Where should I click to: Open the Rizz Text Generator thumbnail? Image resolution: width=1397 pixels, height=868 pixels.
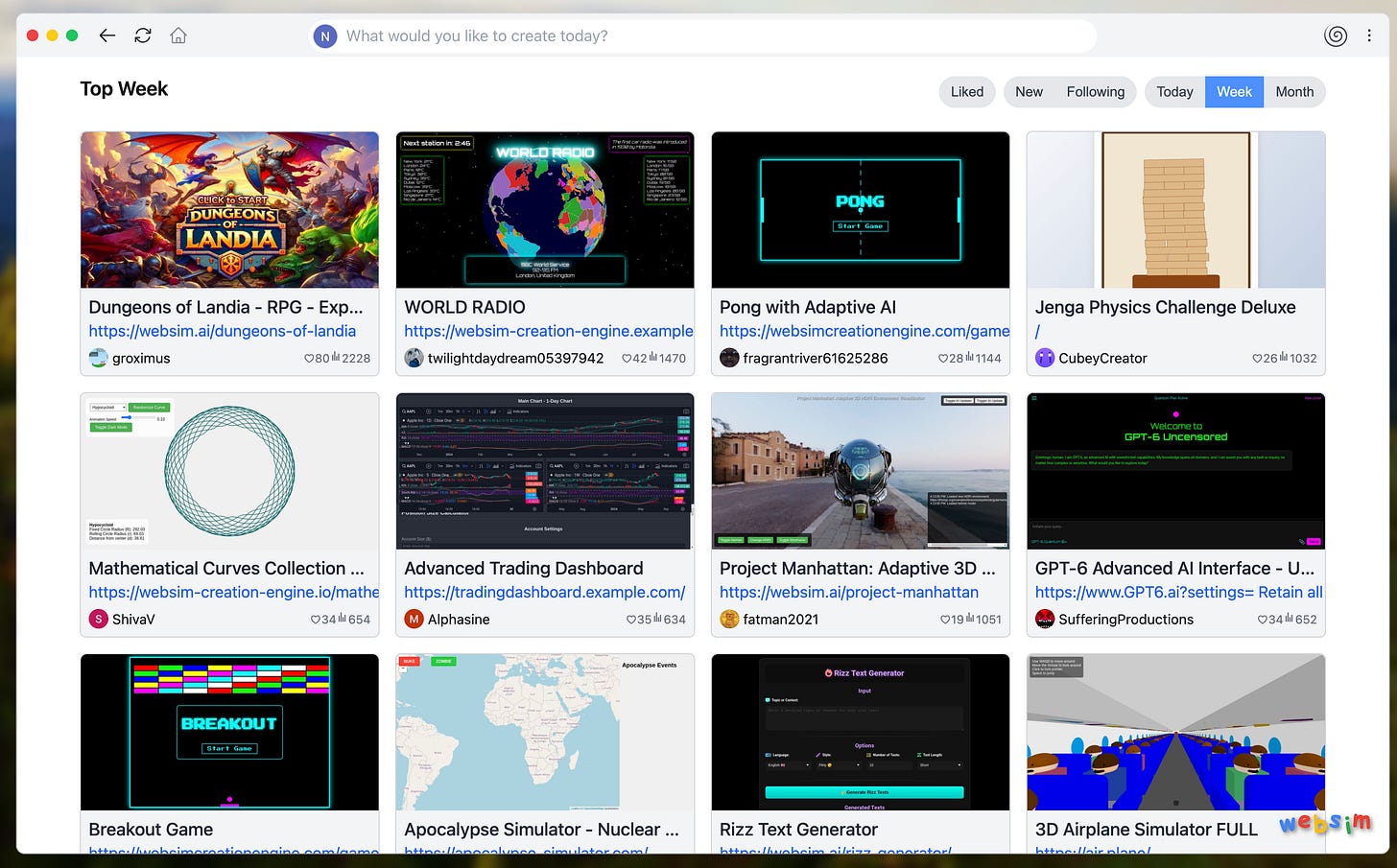(861, 733)
